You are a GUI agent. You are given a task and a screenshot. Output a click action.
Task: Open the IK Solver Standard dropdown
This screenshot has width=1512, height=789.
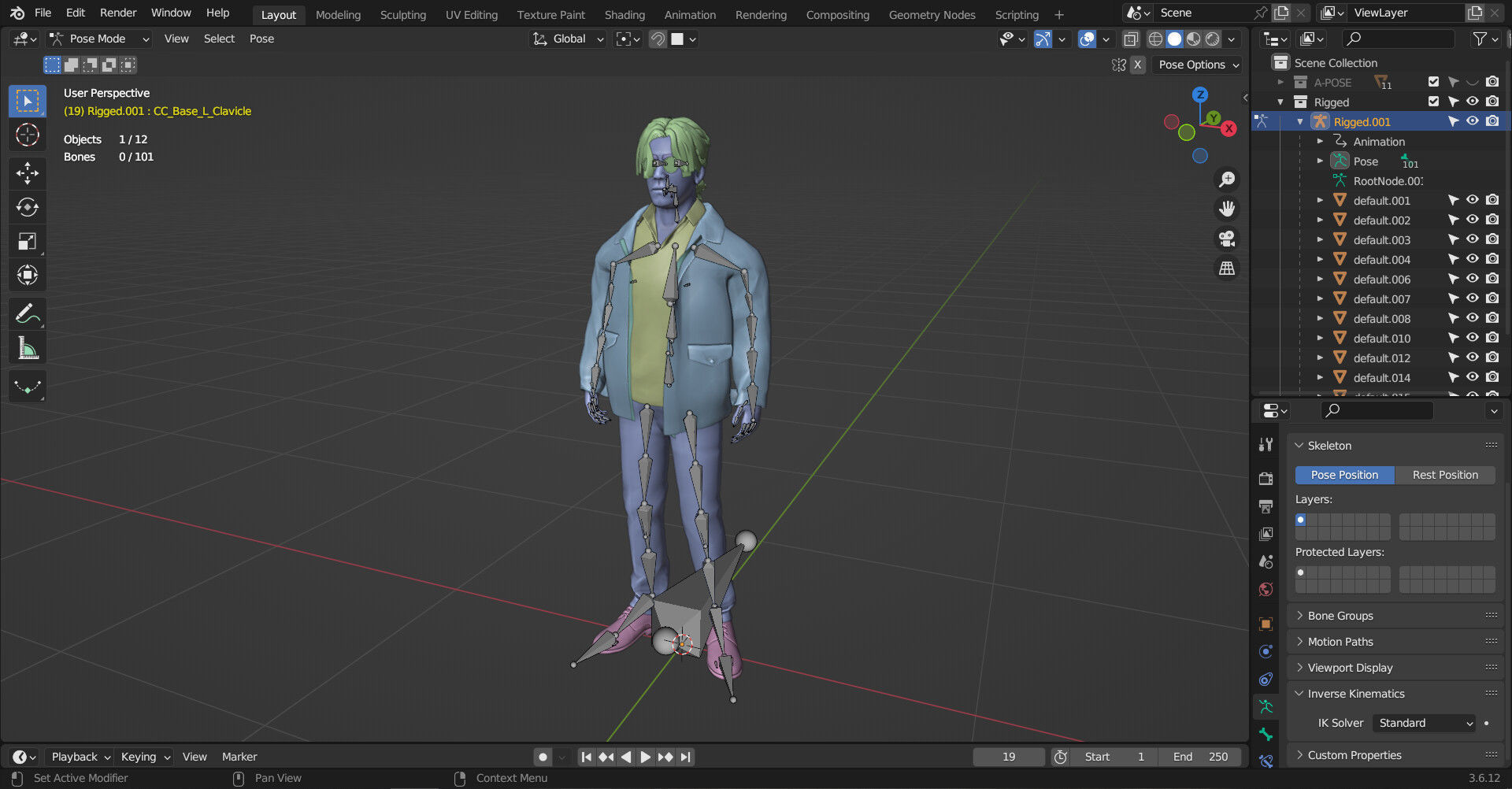pyautogui.click(x=1424, y=723)
